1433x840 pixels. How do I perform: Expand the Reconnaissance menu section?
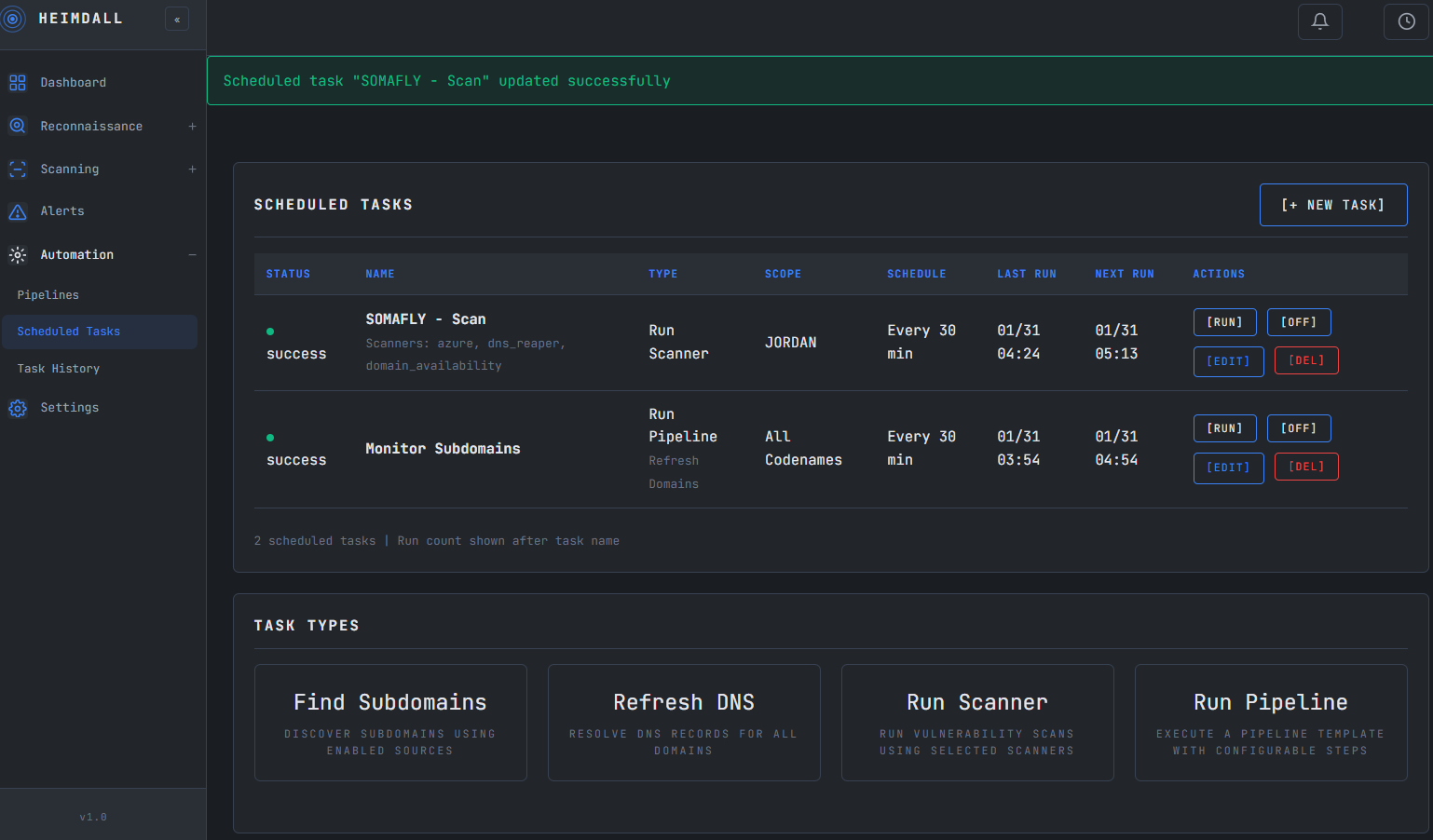192,126
